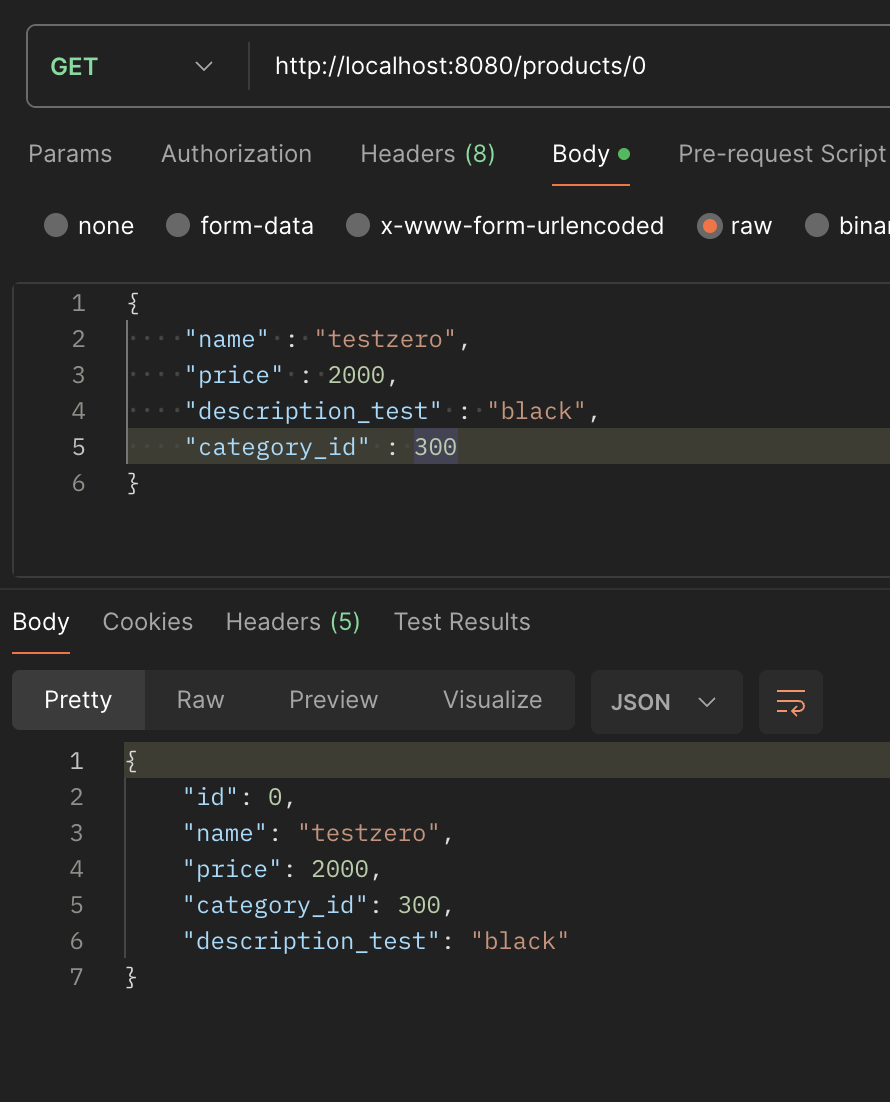Show response Headers (5) tab

point(292,622)
